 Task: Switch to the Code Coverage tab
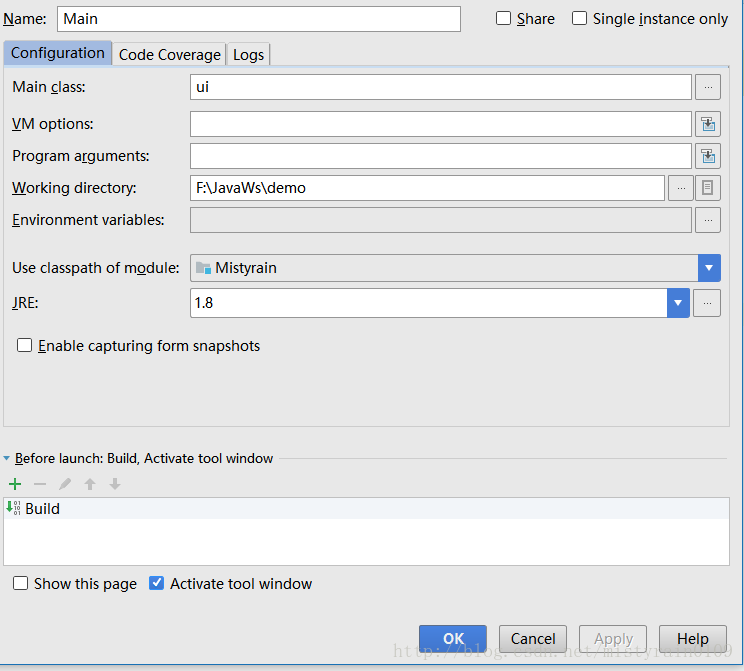pyautogui.click(x=169, y=55)
